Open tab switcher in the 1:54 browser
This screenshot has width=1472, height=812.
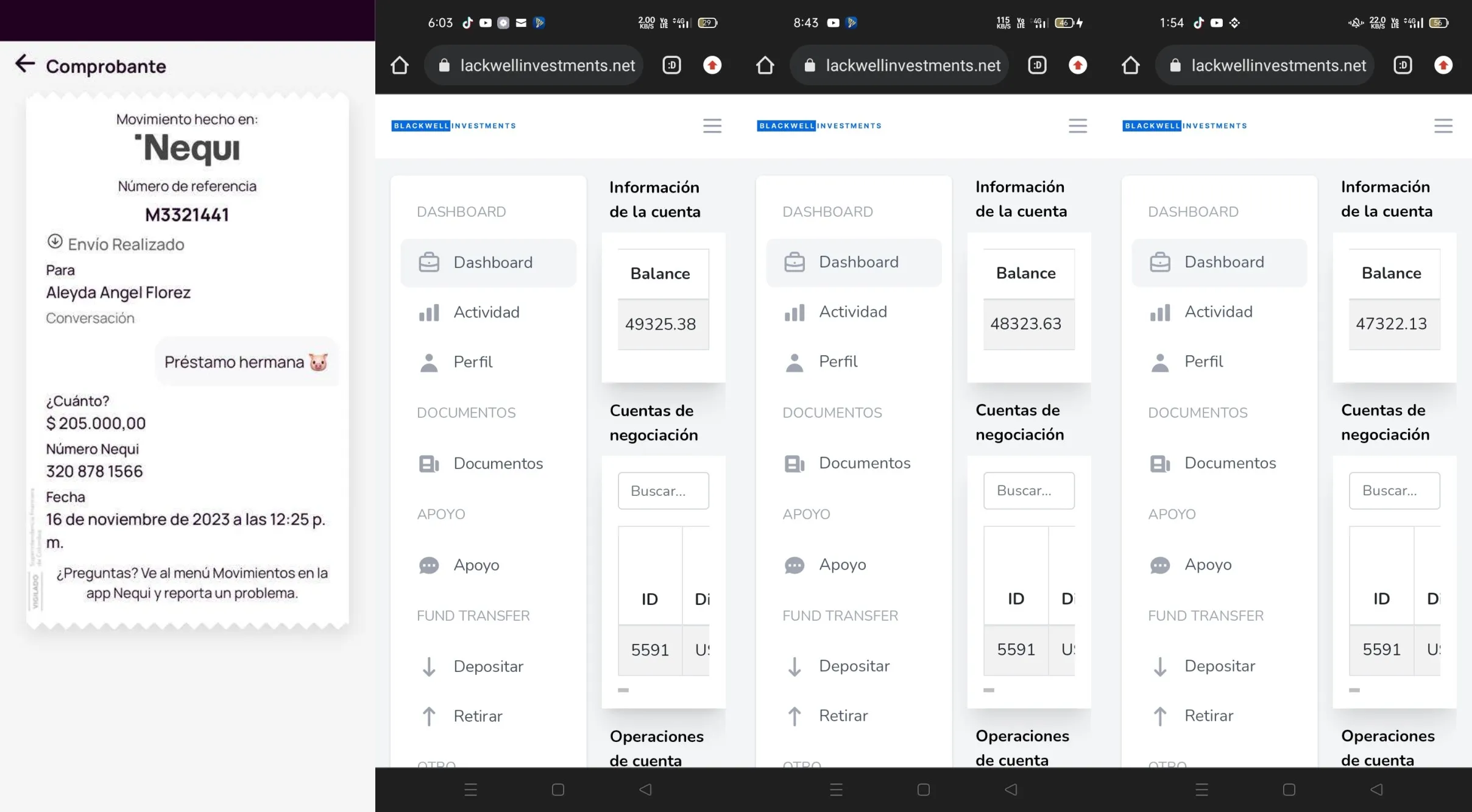1403,65
